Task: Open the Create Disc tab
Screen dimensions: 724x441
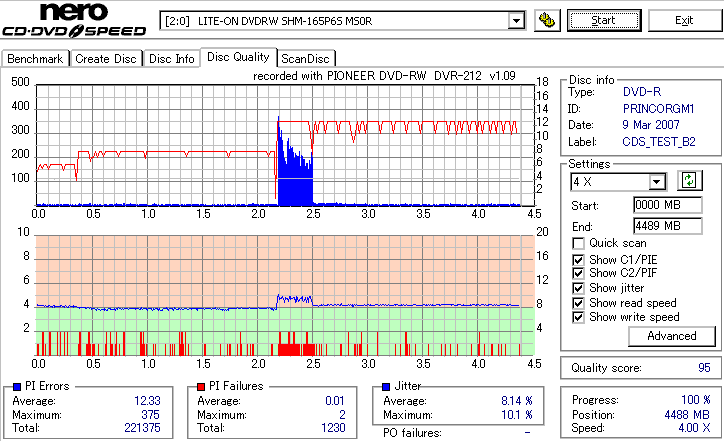Action: pyautogui.click(x=106, y=59)
